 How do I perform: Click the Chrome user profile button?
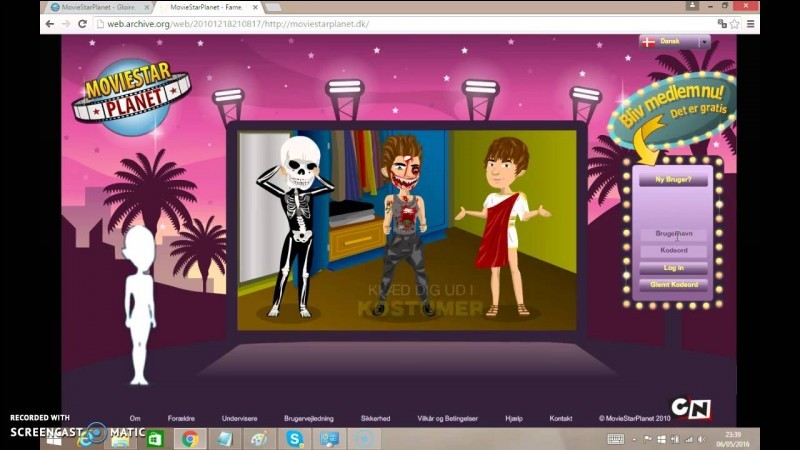[x=692, y=6]
